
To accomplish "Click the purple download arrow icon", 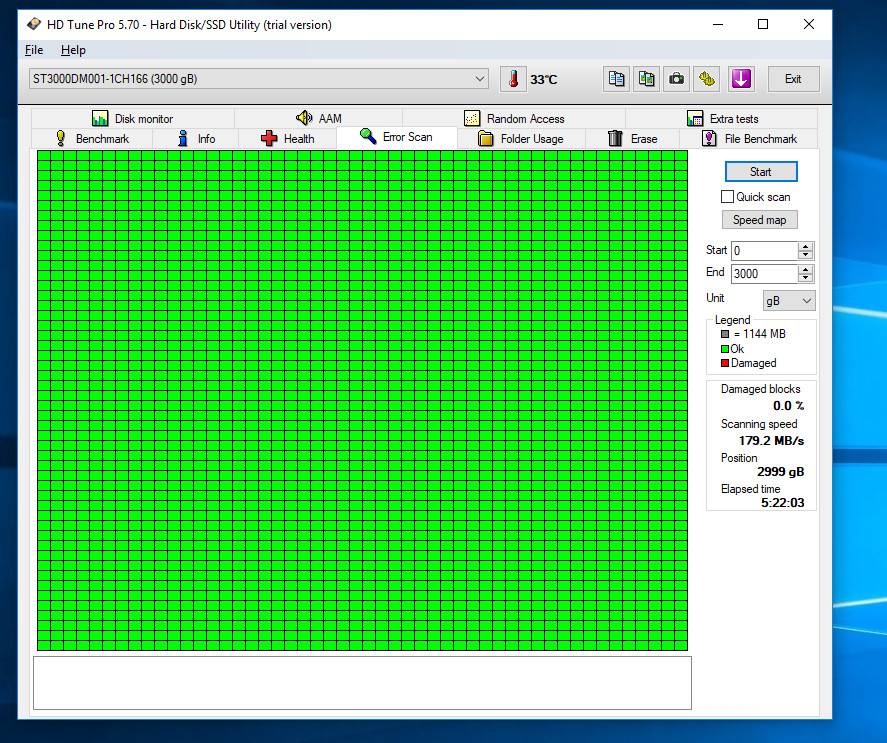I will pyautogui.click(x=741, y=79).
